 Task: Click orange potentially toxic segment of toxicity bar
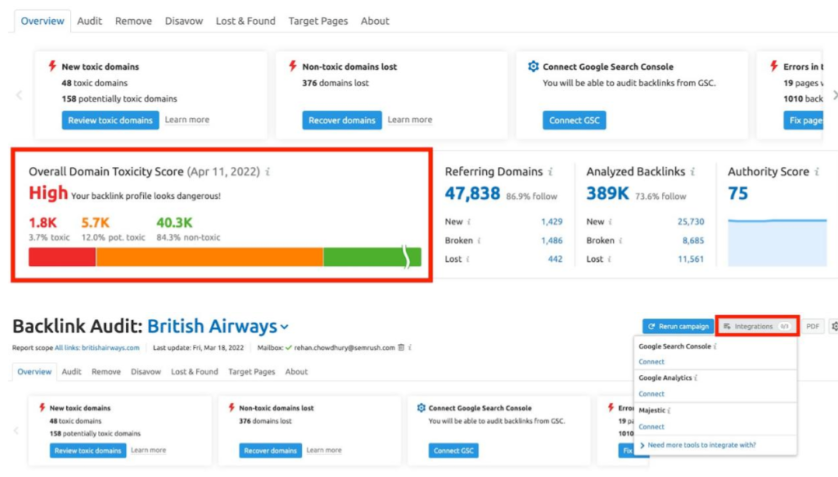[x=210, y=257]
